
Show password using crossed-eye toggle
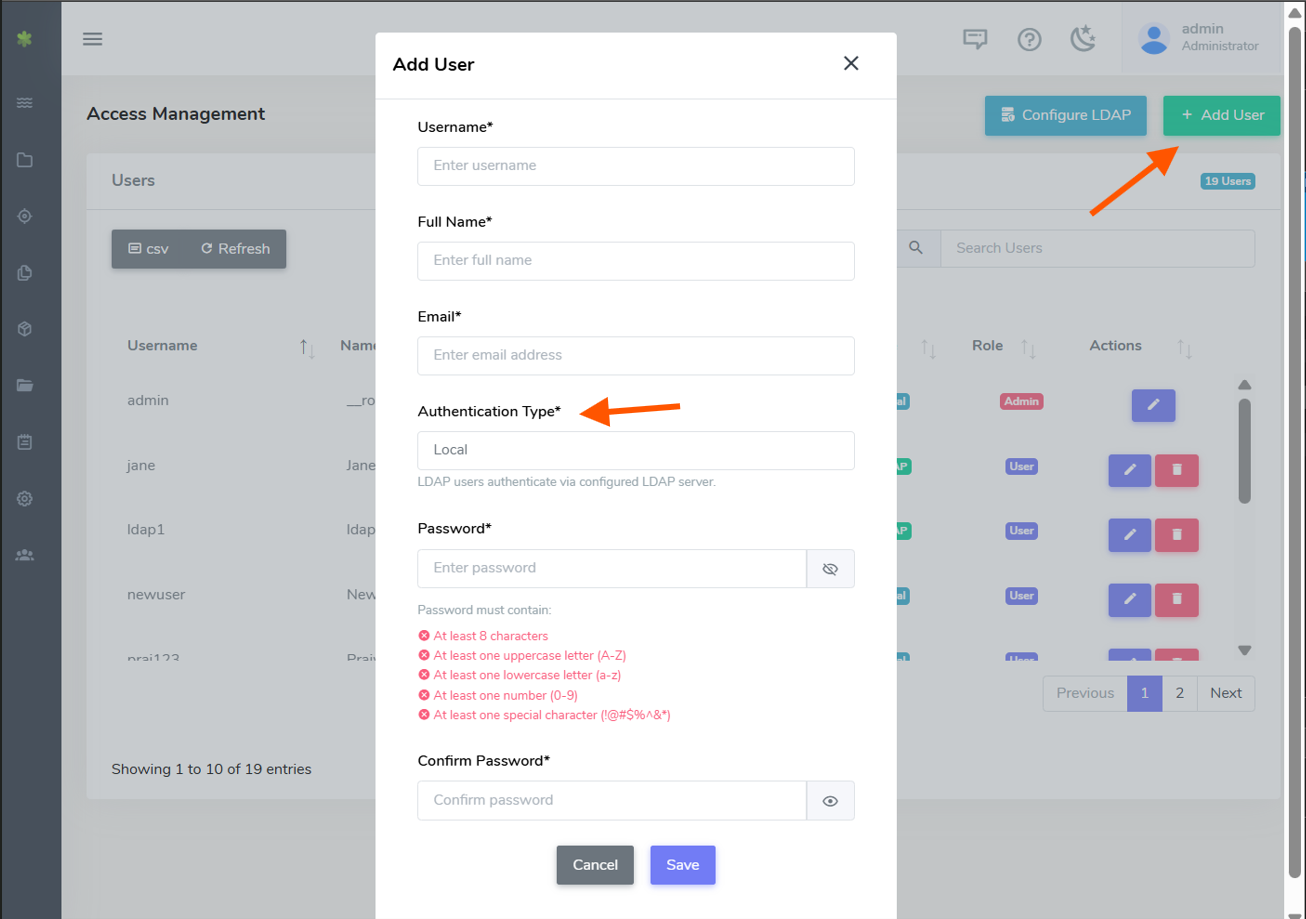(x=830, y=569)
